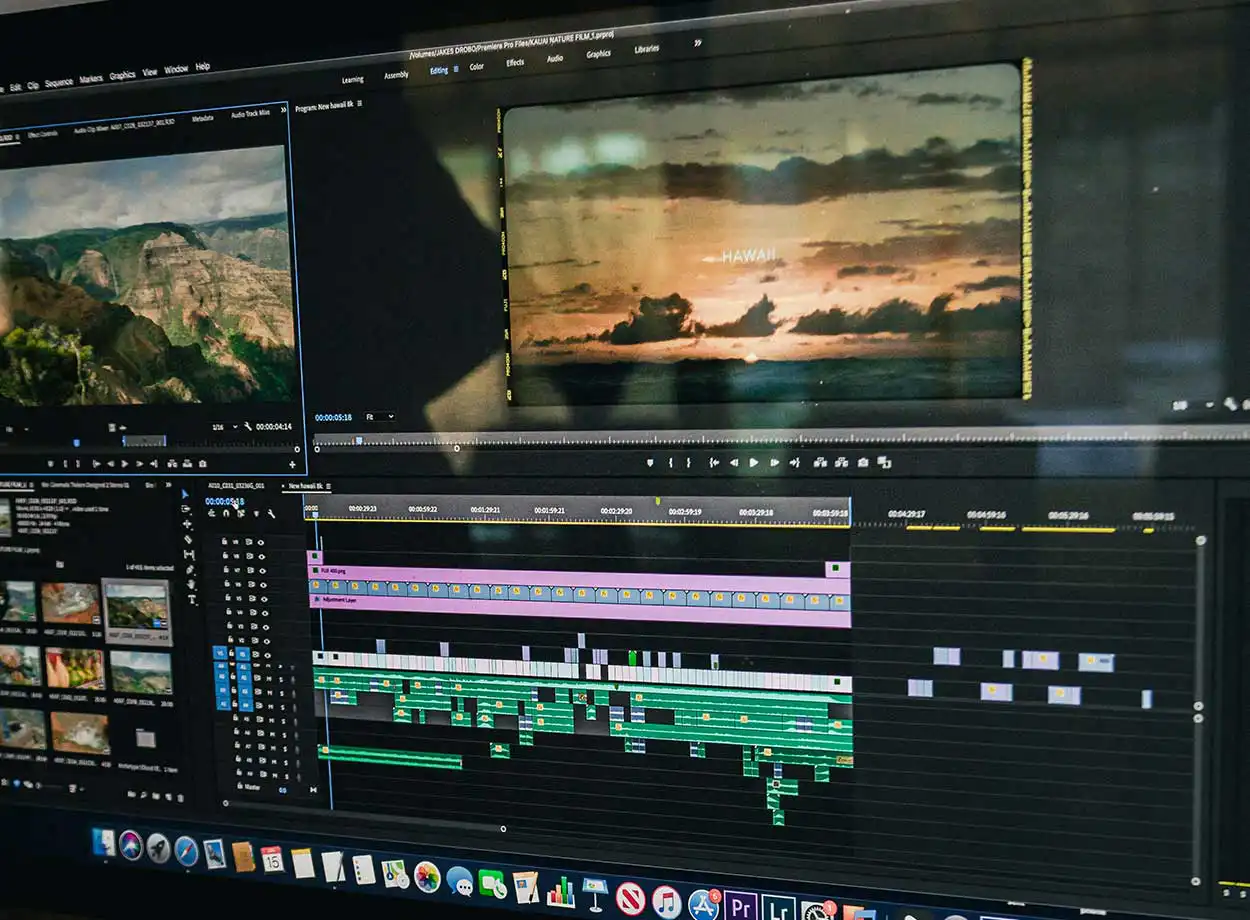The width and height of the screenshot is (1250, 920).
Task: Open timeline wrench display settings
Action: pos(271,514)
